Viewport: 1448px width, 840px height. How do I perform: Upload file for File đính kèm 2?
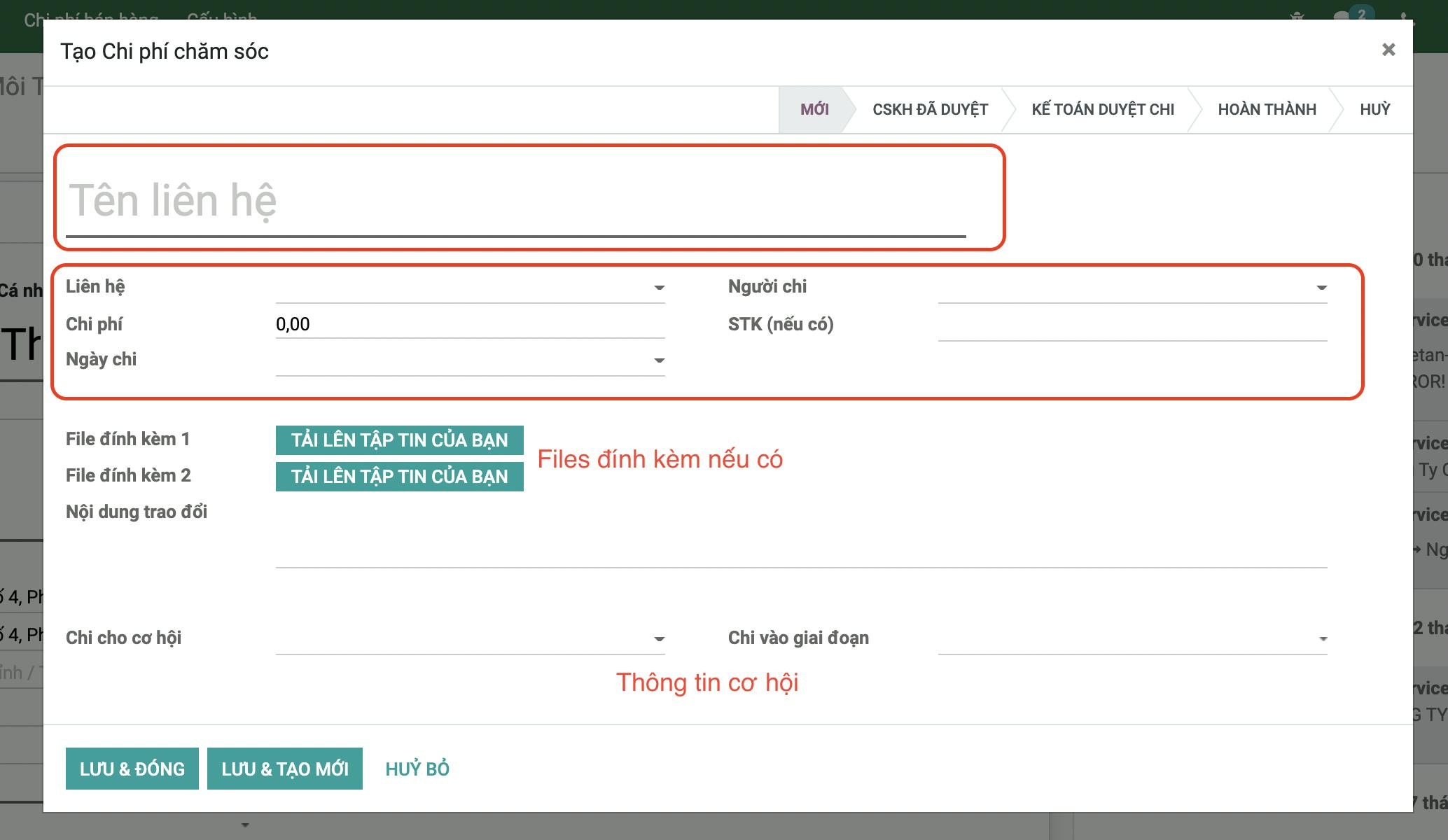click(400, 477)
